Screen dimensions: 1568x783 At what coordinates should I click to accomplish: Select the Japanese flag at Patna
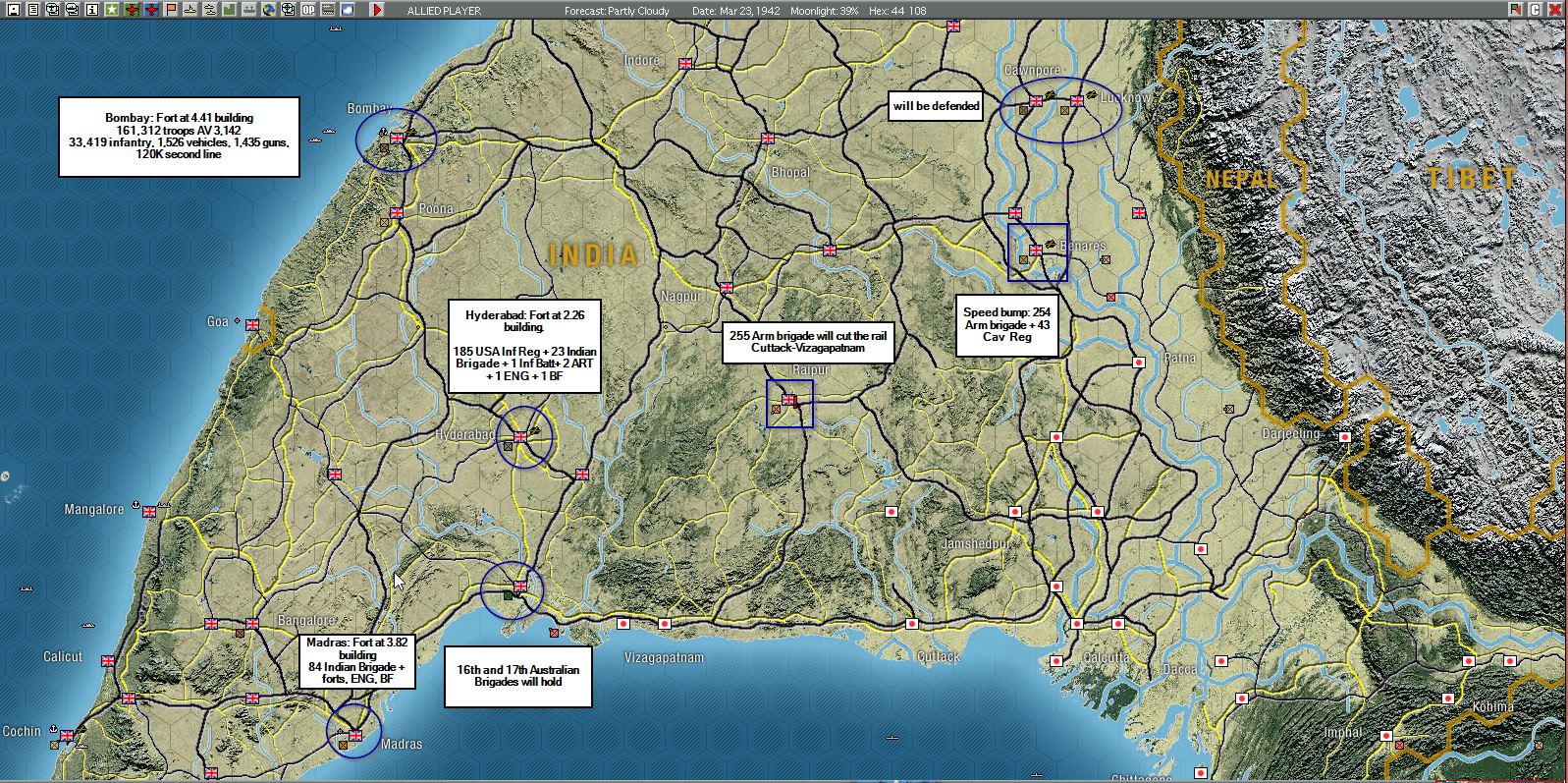click(1139, 363)
